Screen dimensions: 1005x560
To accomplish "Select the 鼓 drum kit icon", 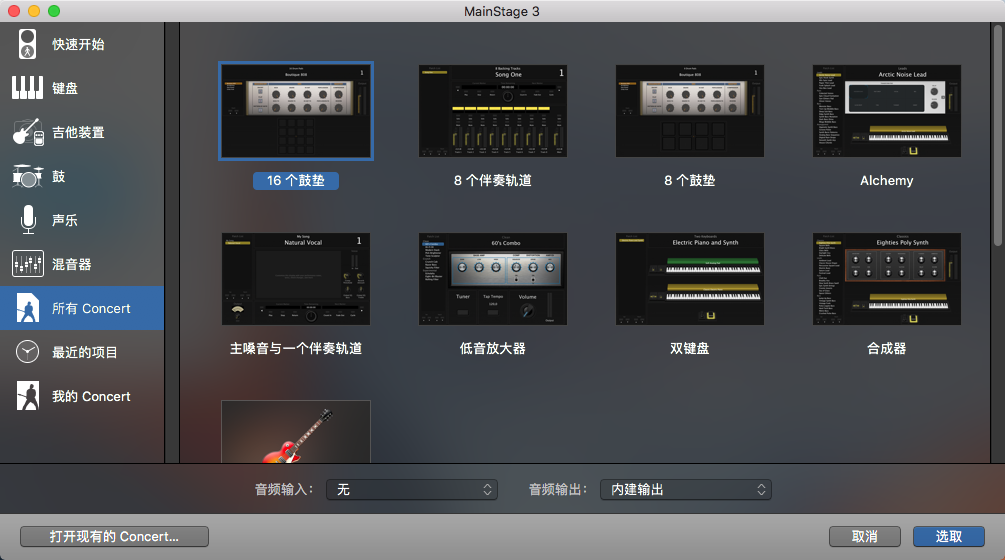I will pos(28,176).
